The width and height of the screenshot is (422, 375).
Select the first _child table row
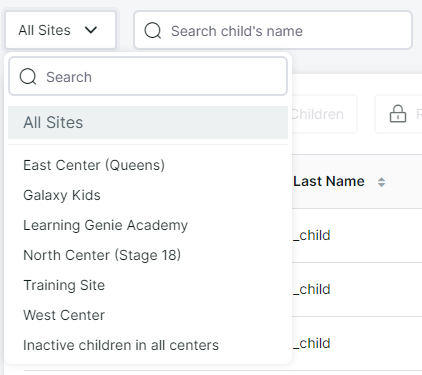pos(357,235)
